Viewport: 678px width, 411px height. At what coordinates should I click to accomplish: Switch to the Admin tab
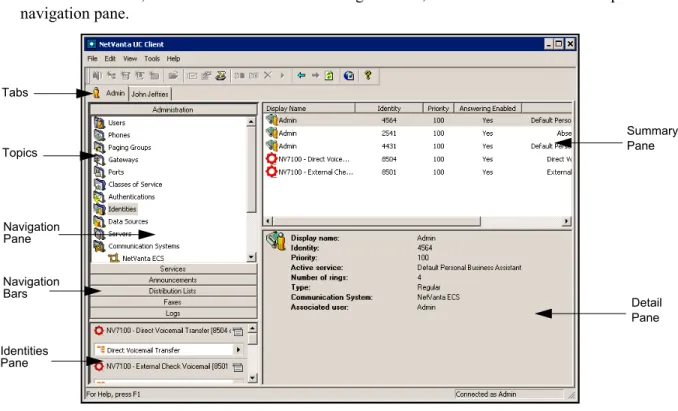tap(110, 93)
